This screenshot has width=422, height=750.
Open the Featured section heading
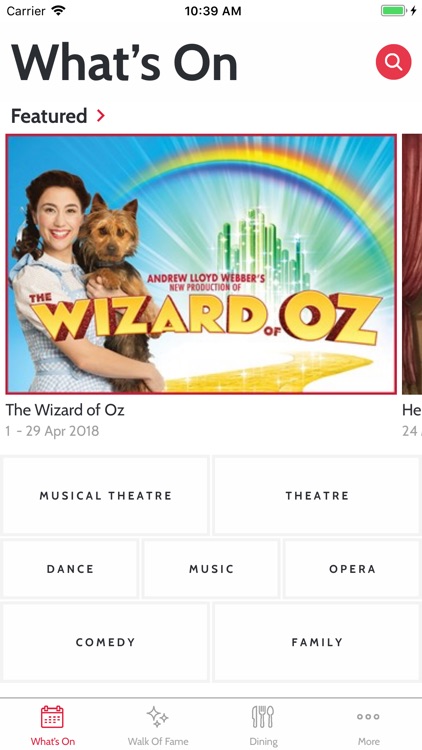[x=49, y=116]
